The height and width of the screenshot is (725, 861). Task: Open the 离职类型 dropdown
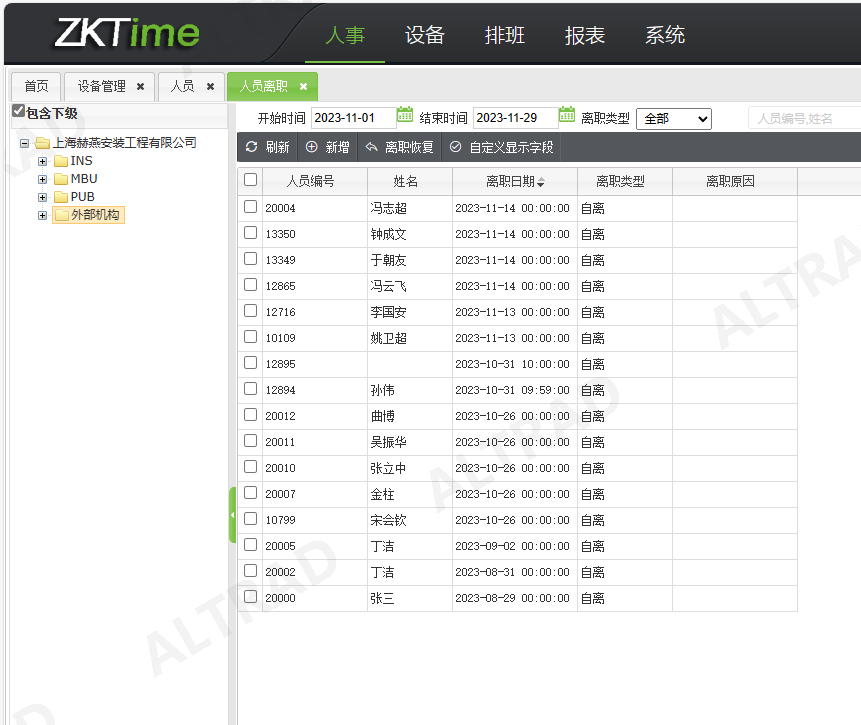(x=673, y=118)
